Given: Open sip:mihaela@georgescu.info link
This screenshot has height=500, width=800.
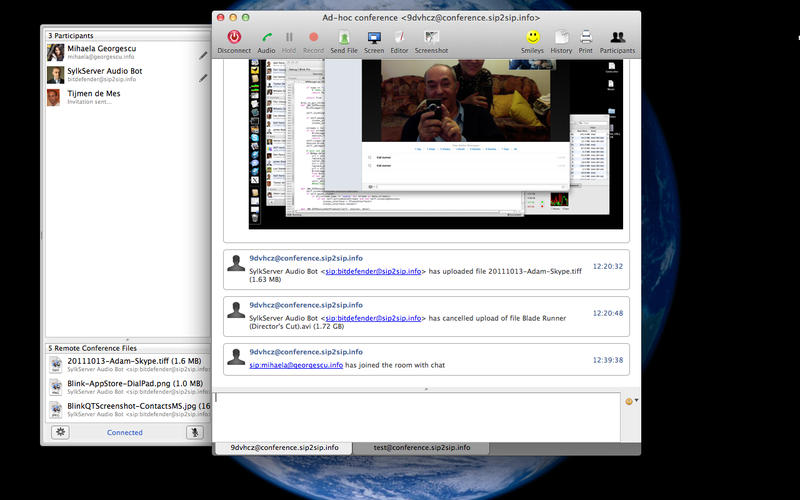Looking at the screenshot, I should click(296, 365).
